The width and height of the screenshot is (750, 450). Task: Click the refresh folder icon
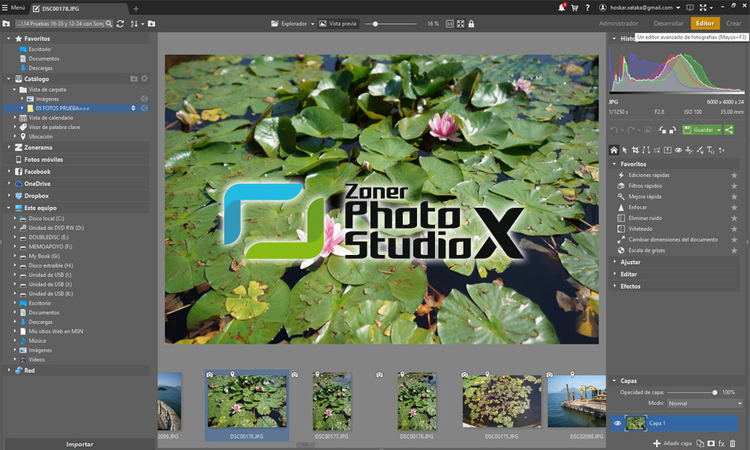point(120,23)
